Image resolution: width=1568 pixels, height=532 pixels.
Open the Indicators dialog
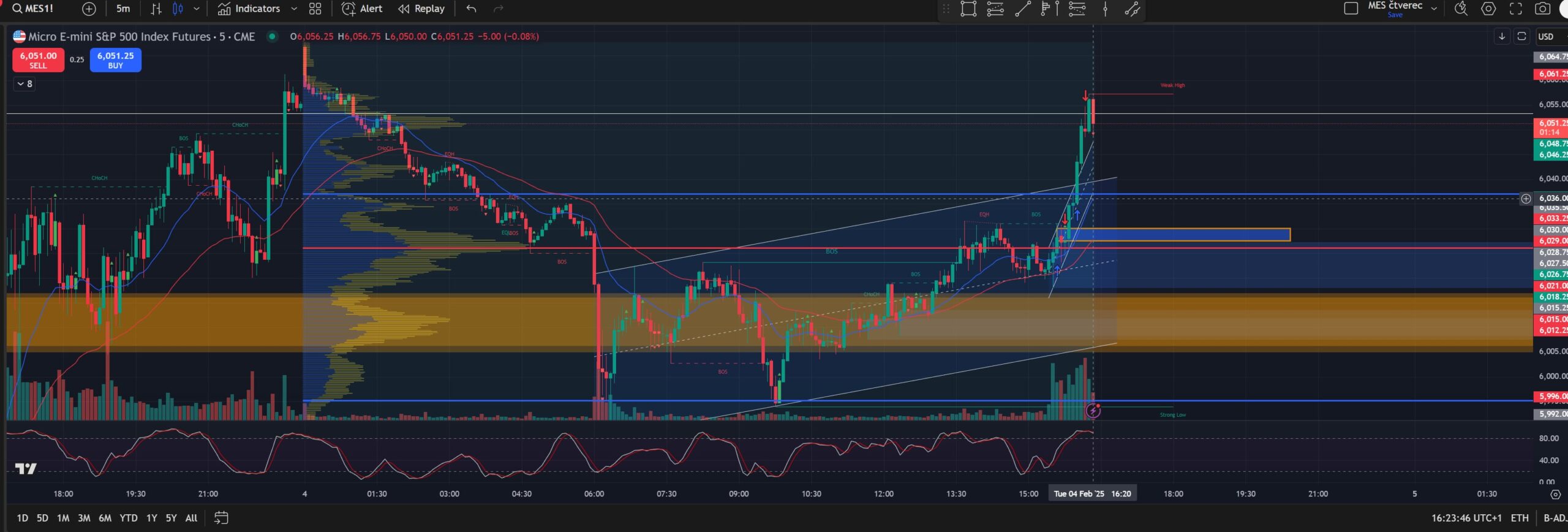(249, 9)
